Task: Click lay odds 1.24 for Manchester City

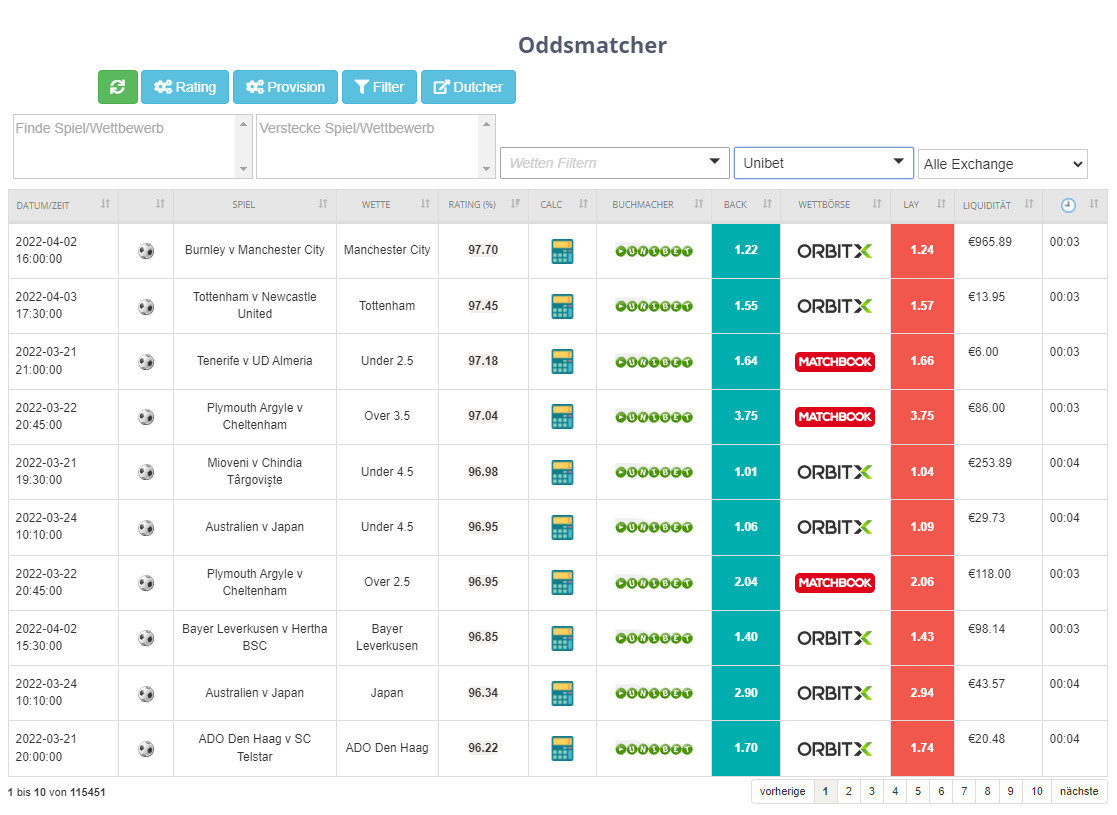Action: 922,251
